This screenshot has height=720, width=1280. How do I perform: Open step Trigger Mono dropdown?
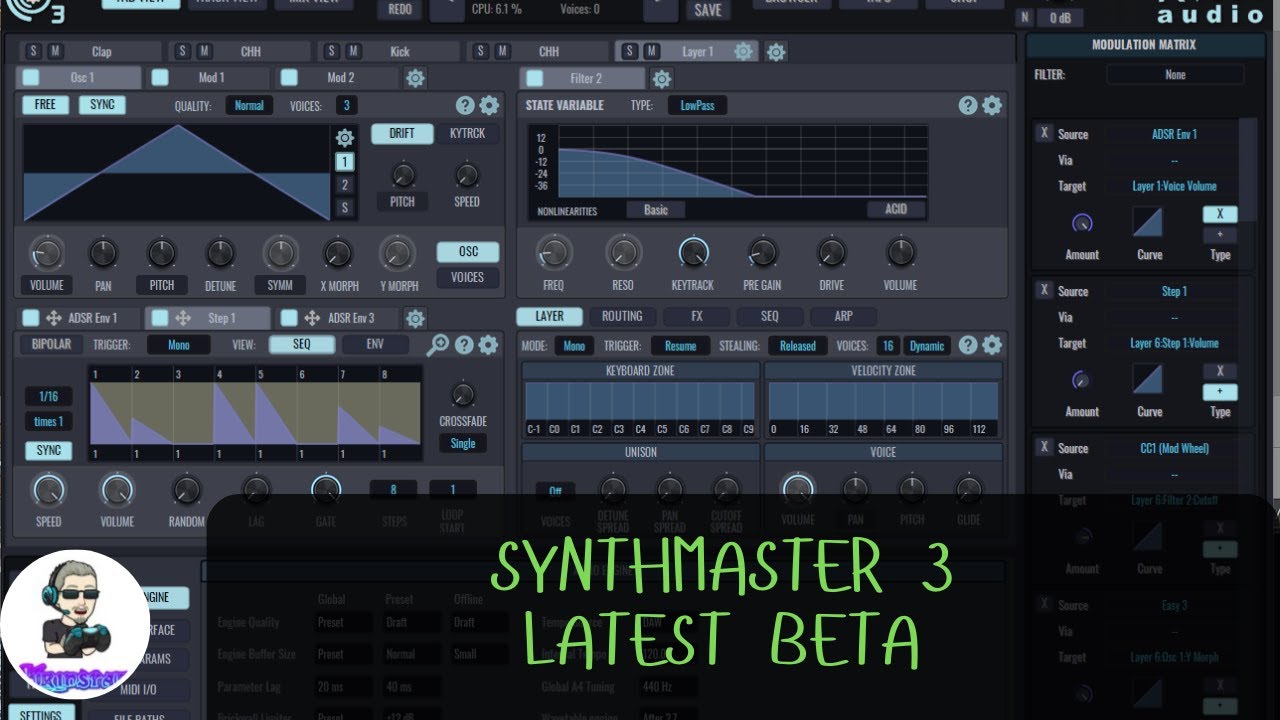(179, 344)
